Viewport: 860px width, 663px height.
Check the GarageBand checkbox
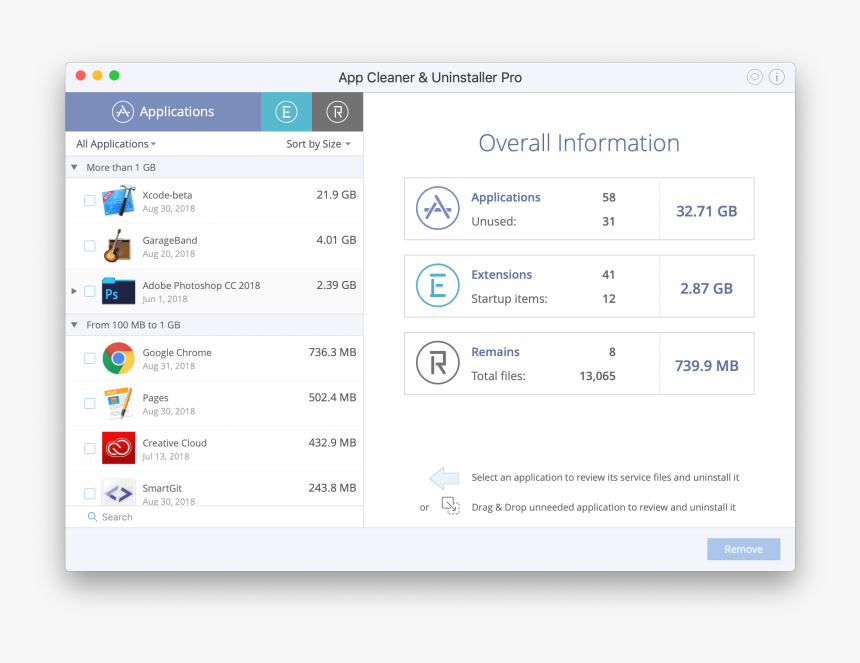(x=89, y=246)
